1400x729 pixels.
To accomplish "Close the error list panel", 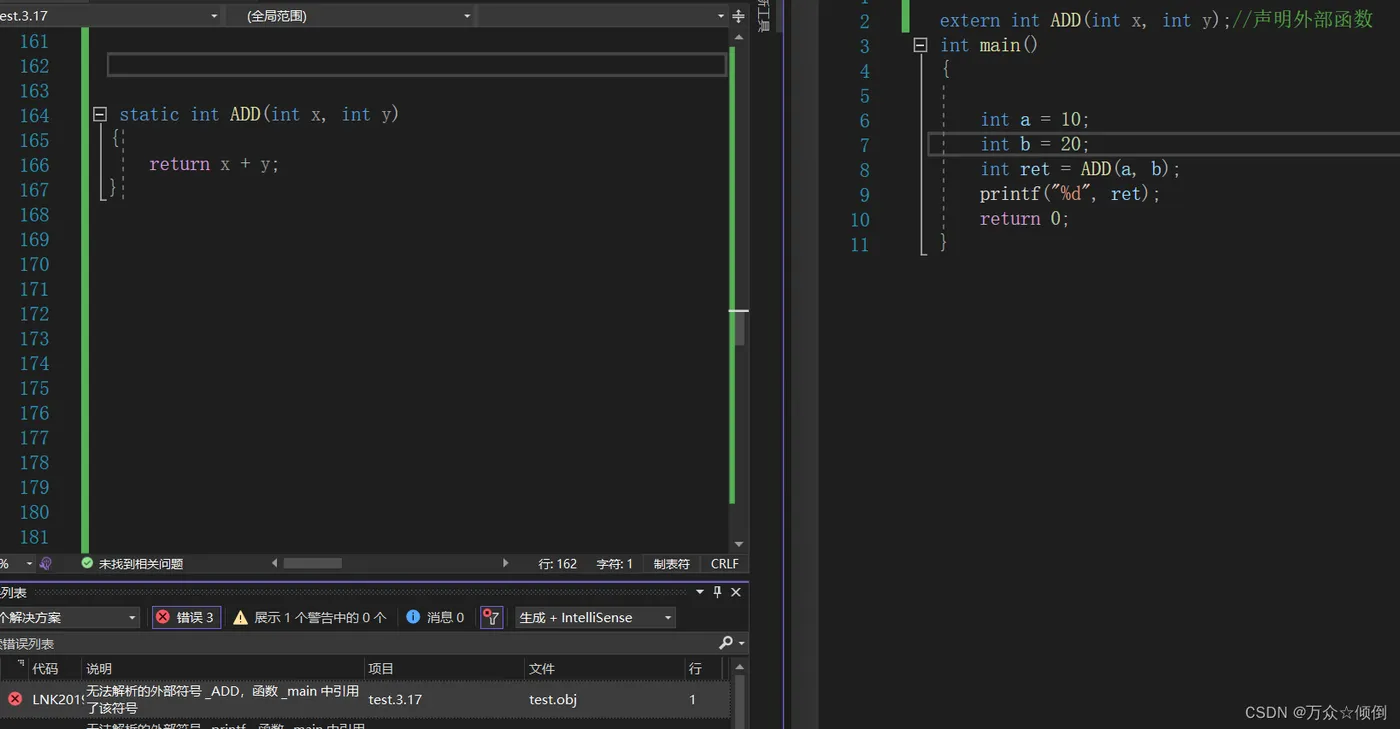I will click(x=736, y=592).
